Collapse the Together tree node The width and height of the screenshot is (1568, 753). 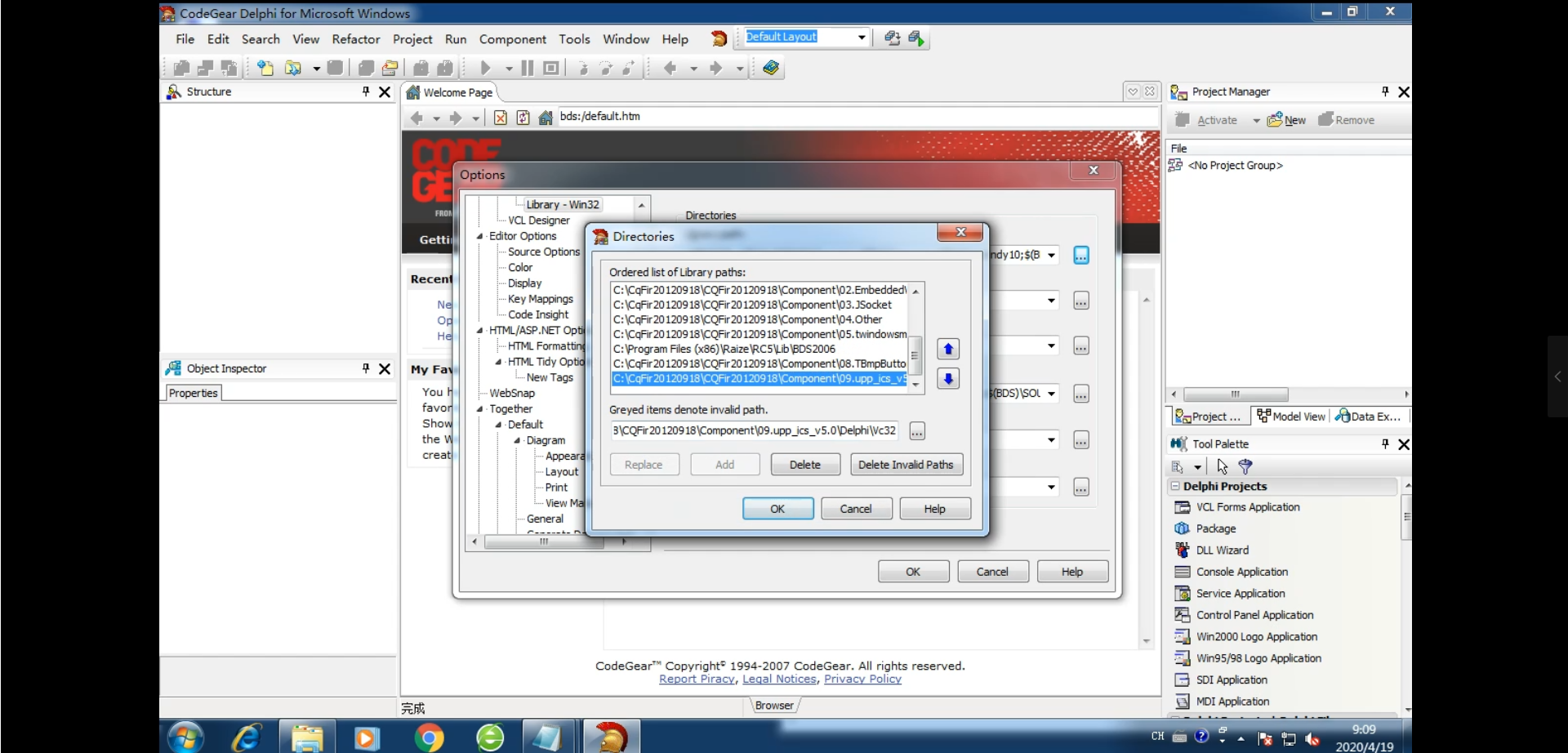pyautogui.click(x=479, y=408)
